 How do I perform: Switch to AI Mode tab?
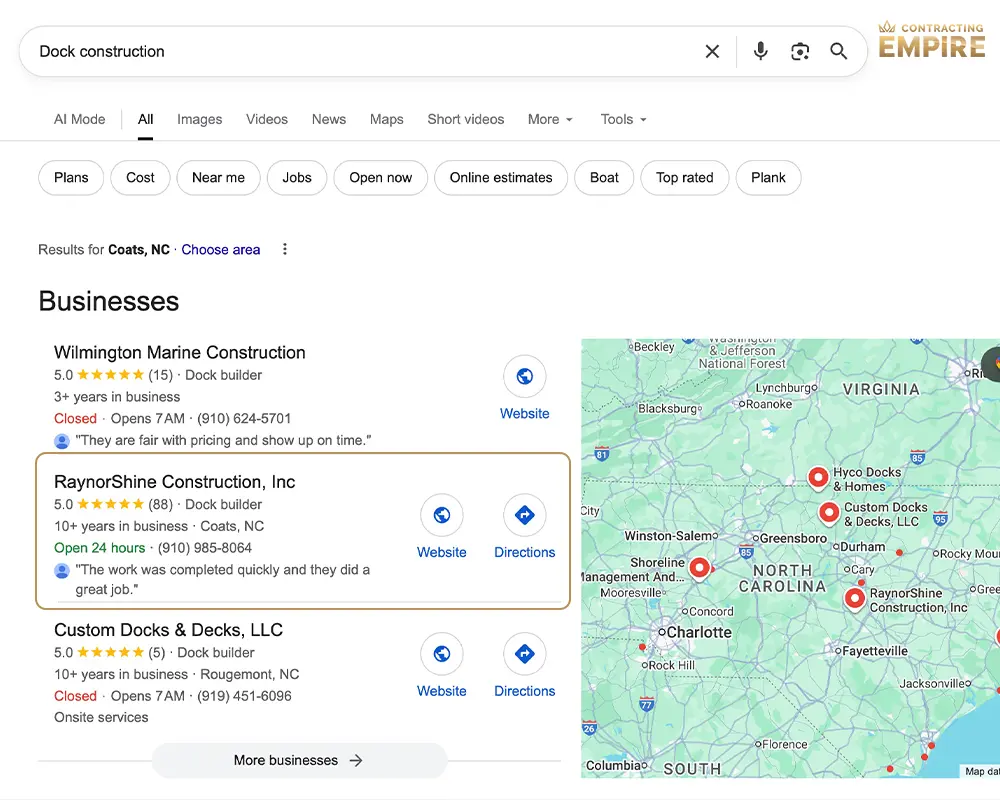80,119
